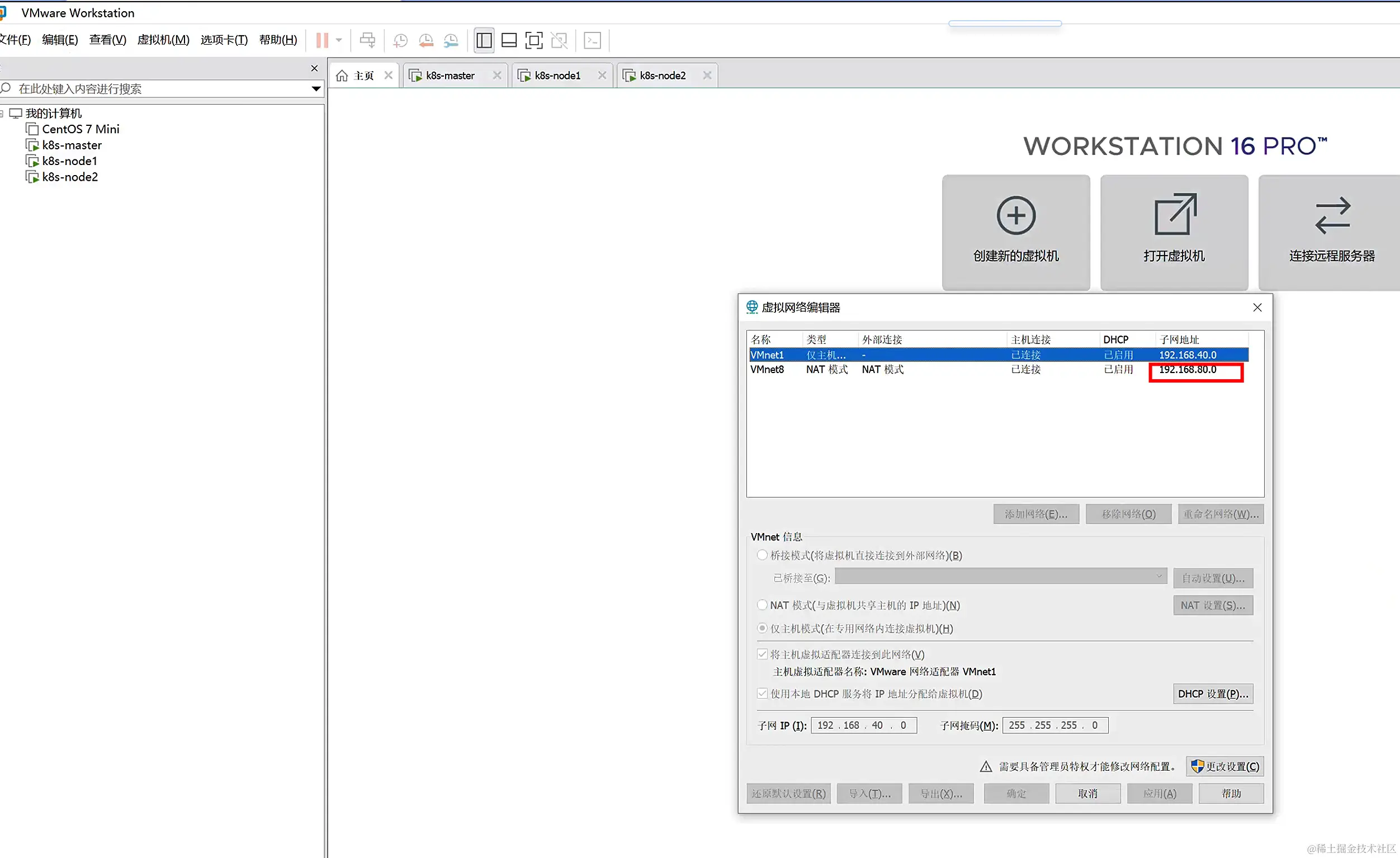
Task: Click the 子网掩码 input field
Action: 1055,725
